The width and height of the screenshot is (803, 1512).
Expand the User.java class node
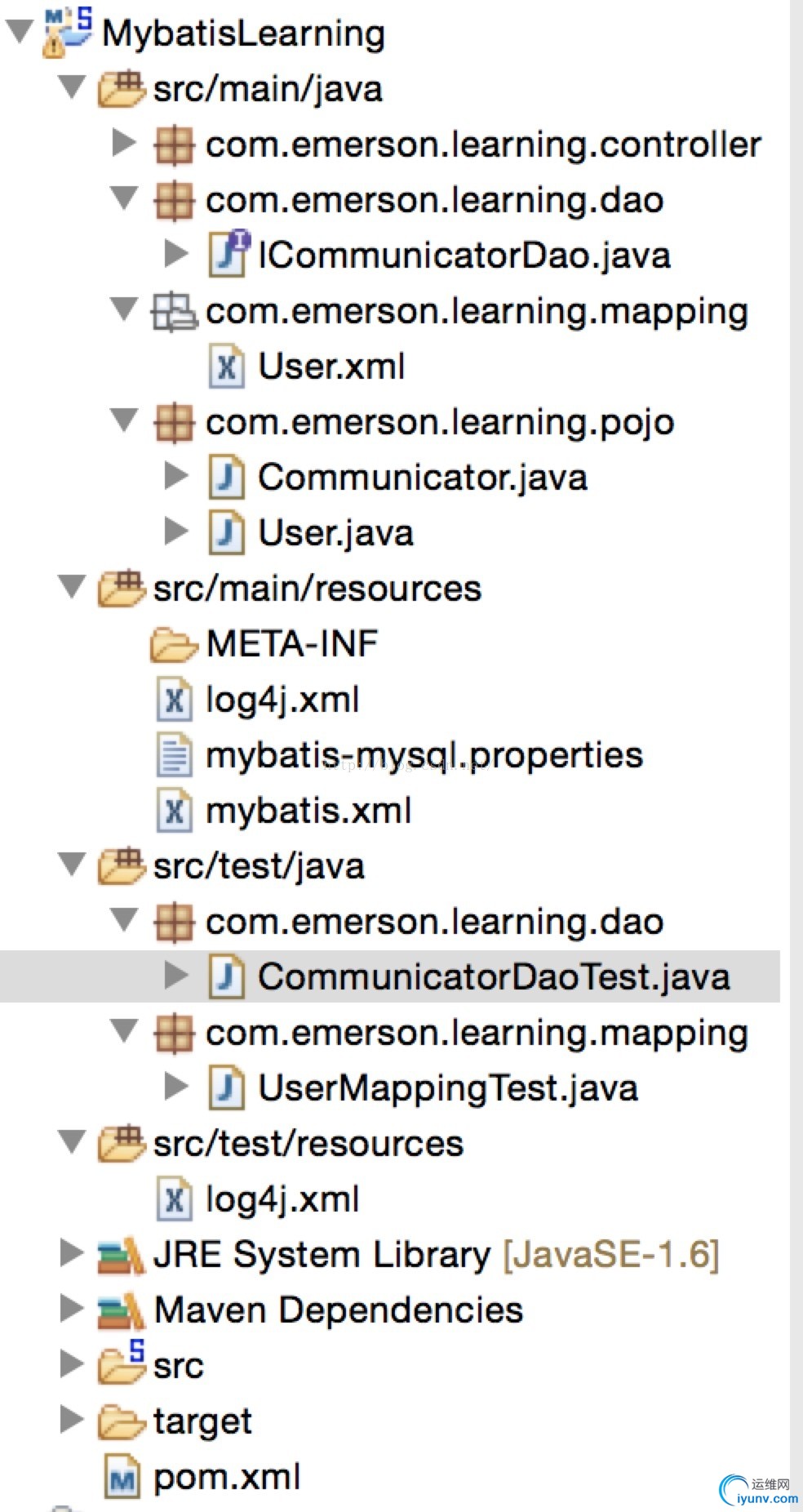(176, 531)
